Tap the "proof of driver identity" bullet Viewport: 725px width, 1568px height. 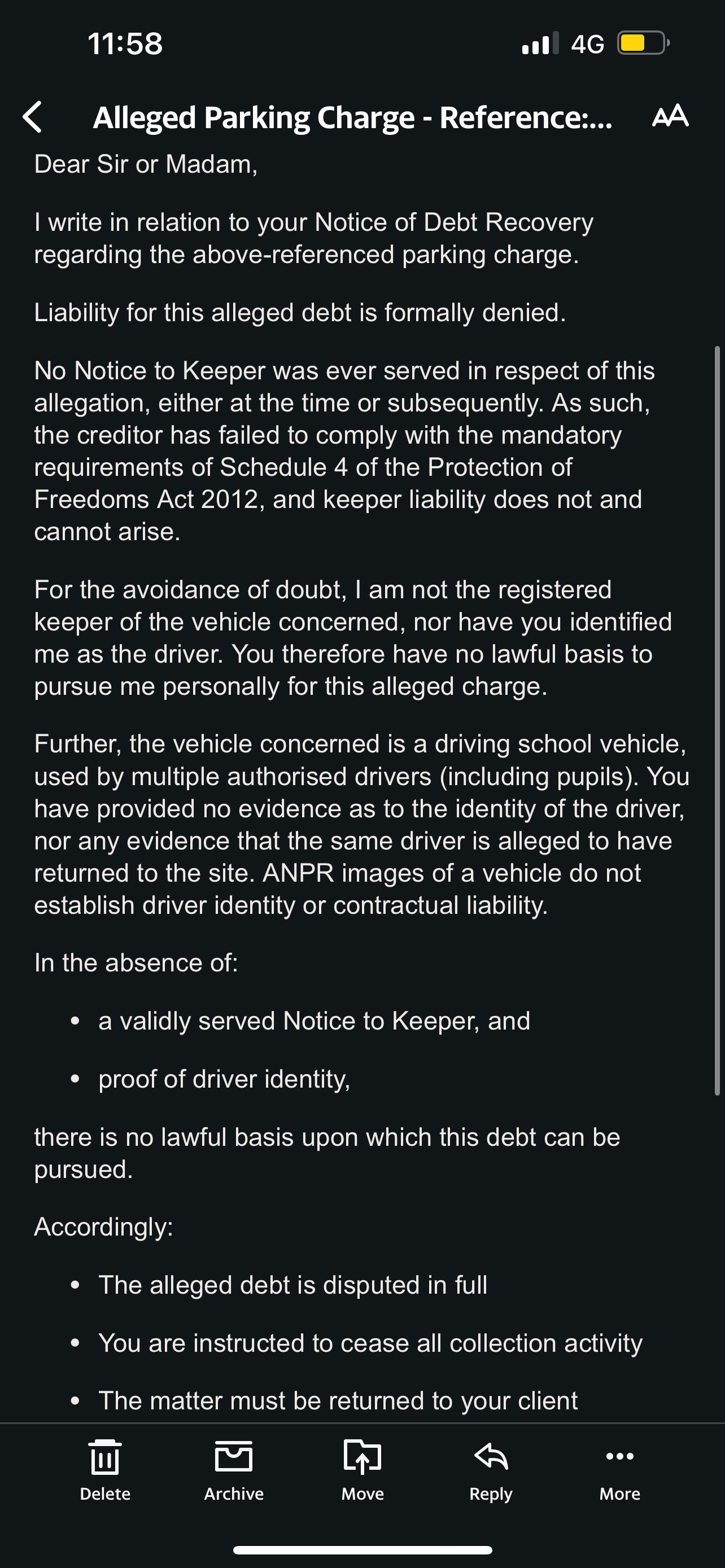(224, 1079)
